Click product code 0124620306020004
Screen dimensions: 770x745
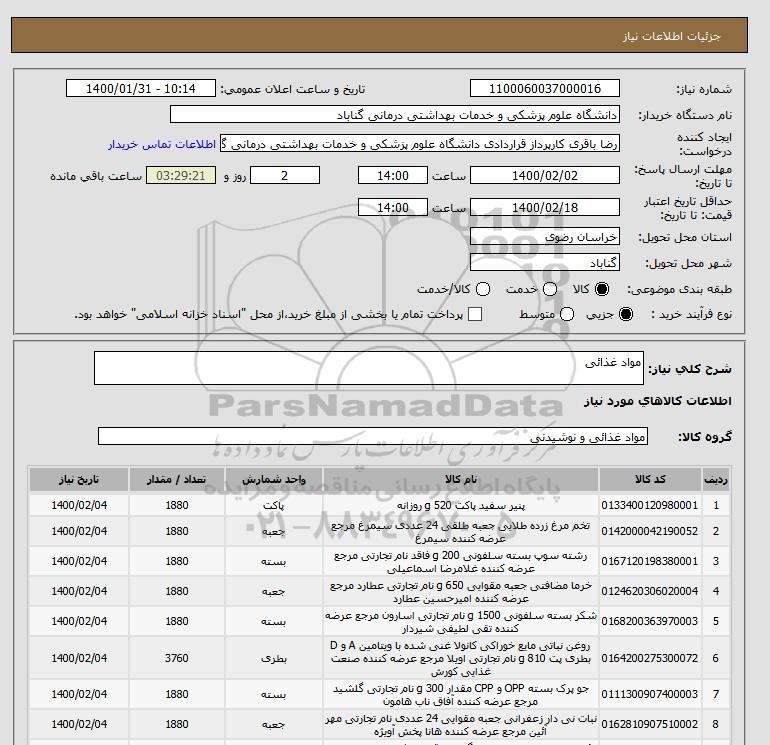click(650, 591)
